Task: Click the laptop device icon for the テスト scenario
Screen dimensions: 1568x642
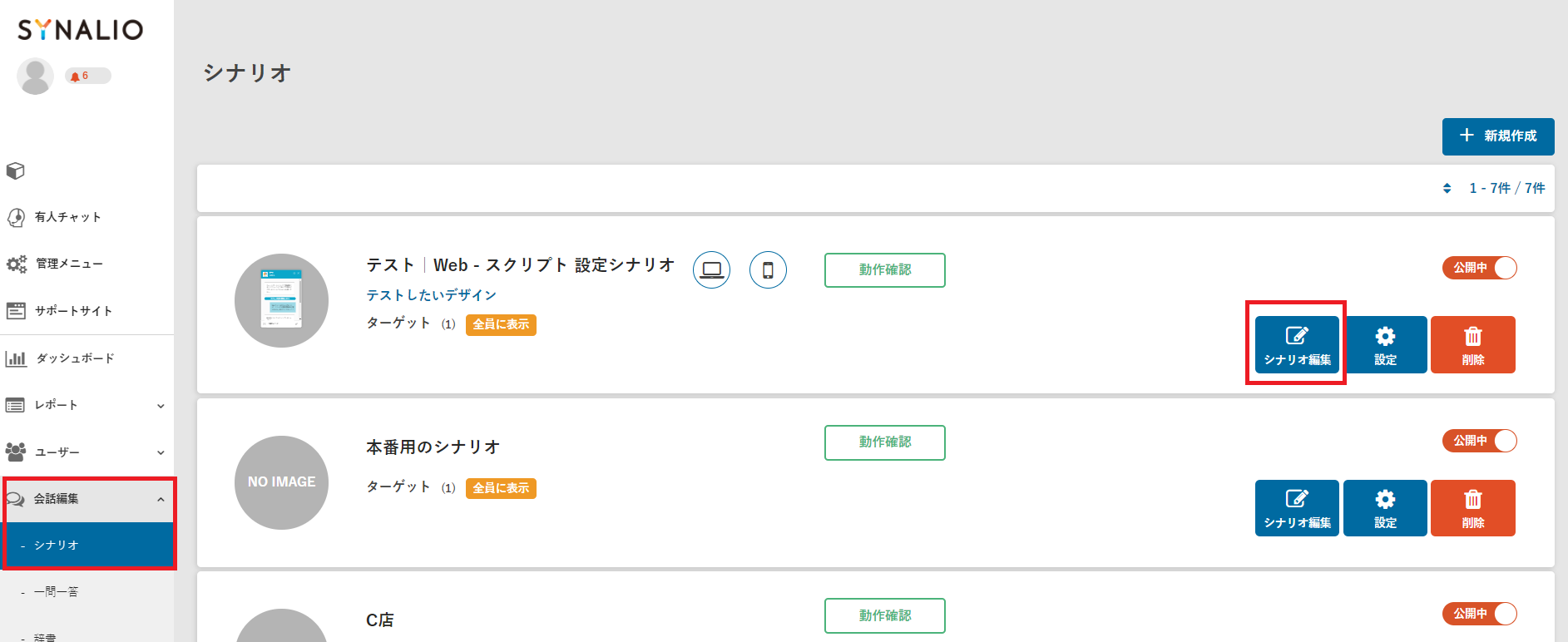Action: pos(711,269)
